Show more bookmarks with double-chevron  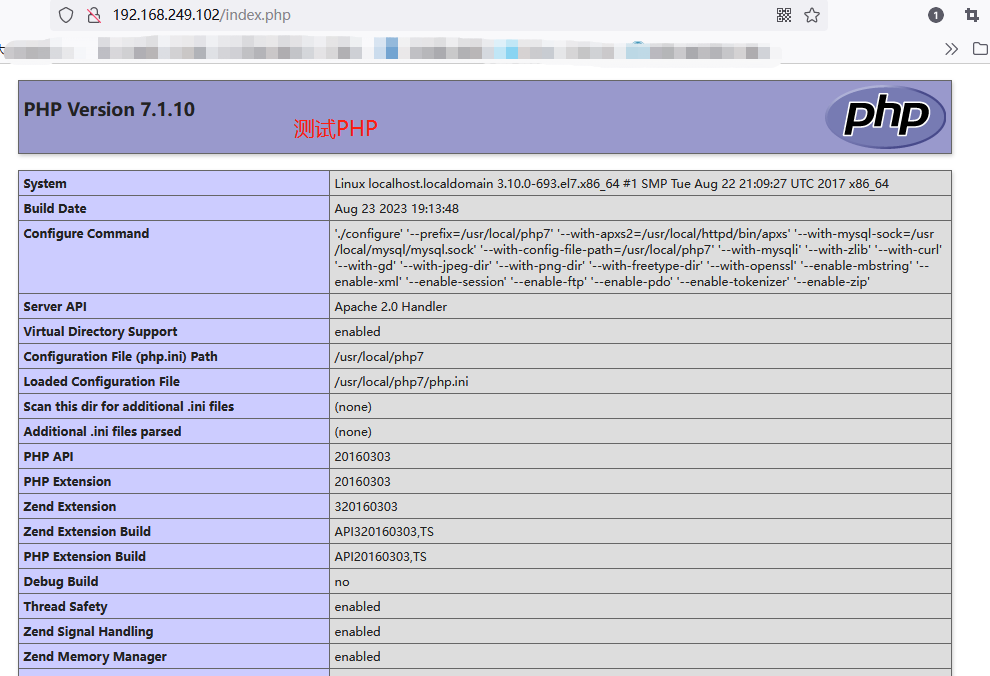[x=951, y=49]
